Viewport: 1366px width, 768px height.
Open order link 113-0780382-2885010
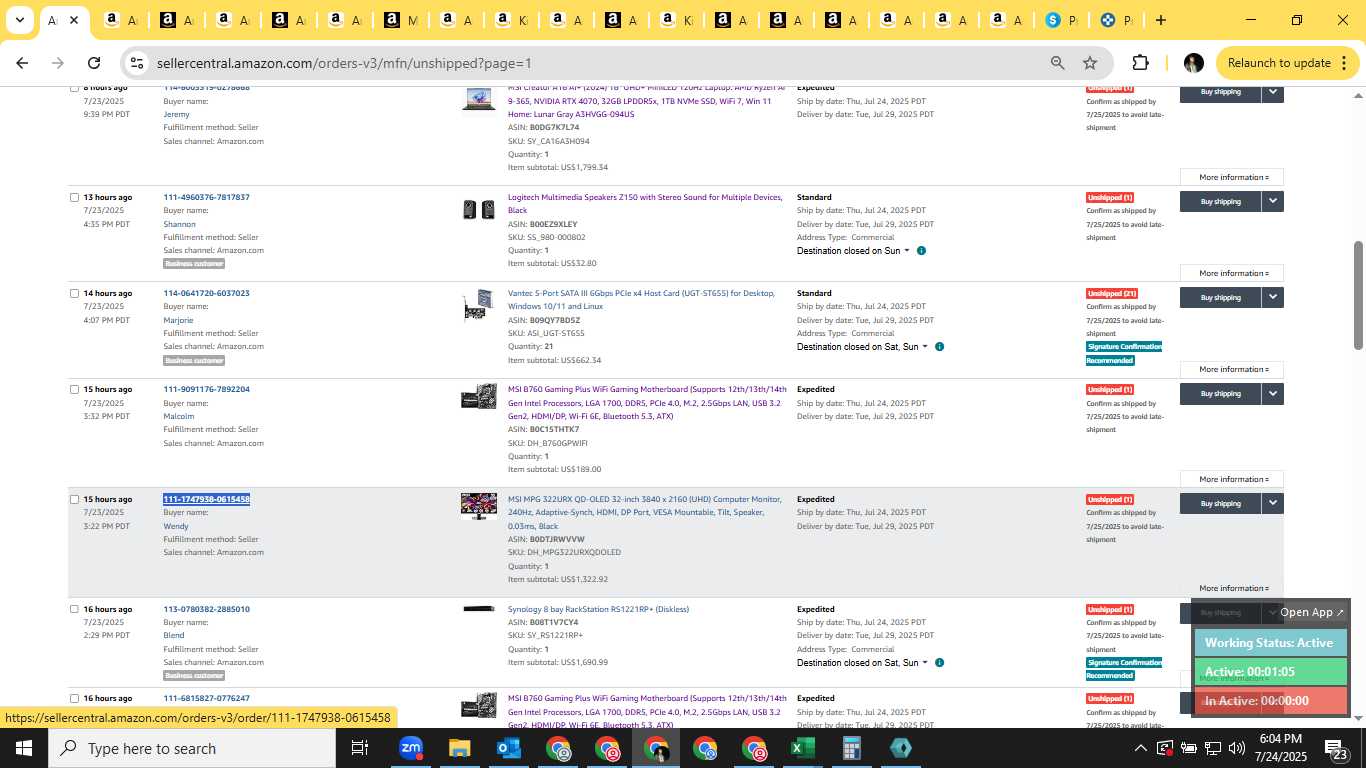[206, 609]
